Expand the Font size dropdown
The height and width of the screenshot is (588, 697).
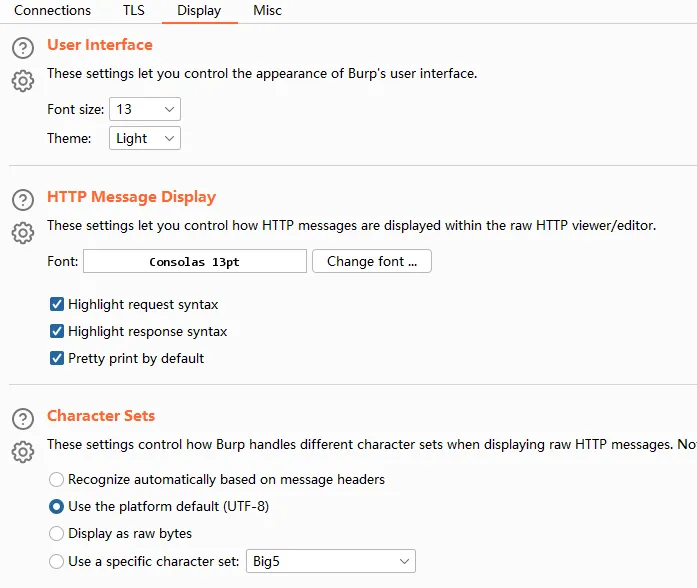click(145, 109)
